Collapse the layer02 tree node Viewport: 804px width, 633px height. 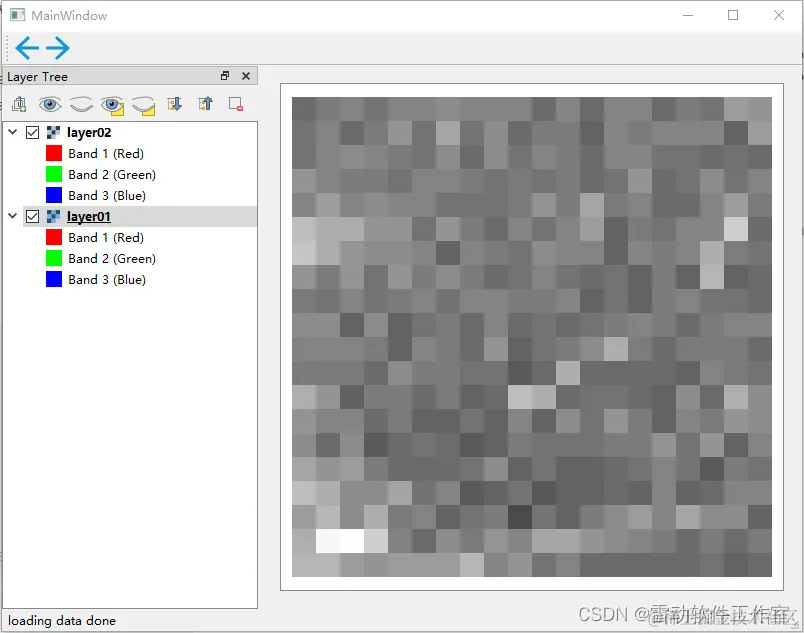(x=13, y=132)
